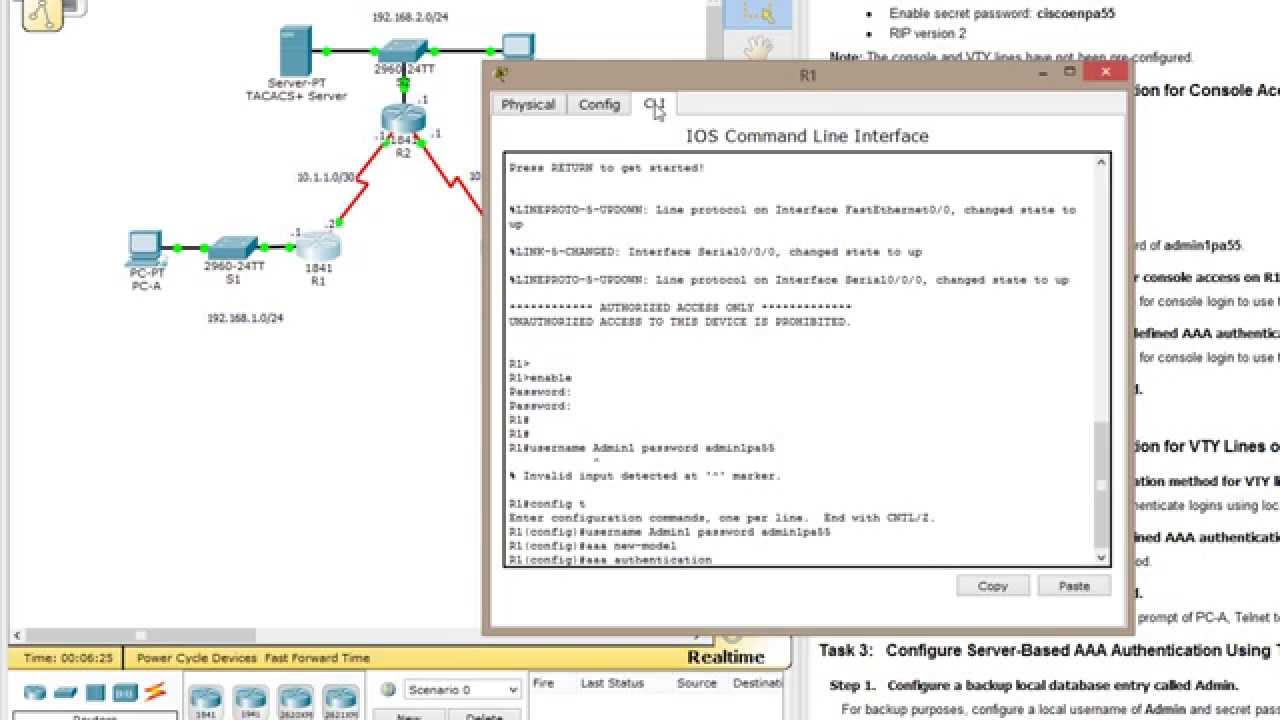Image resolution: width=1280 pixels, height=720 pixels.
Task: Click the S1 2960-24TT switch icon
Action: click(x=234, y=247)
